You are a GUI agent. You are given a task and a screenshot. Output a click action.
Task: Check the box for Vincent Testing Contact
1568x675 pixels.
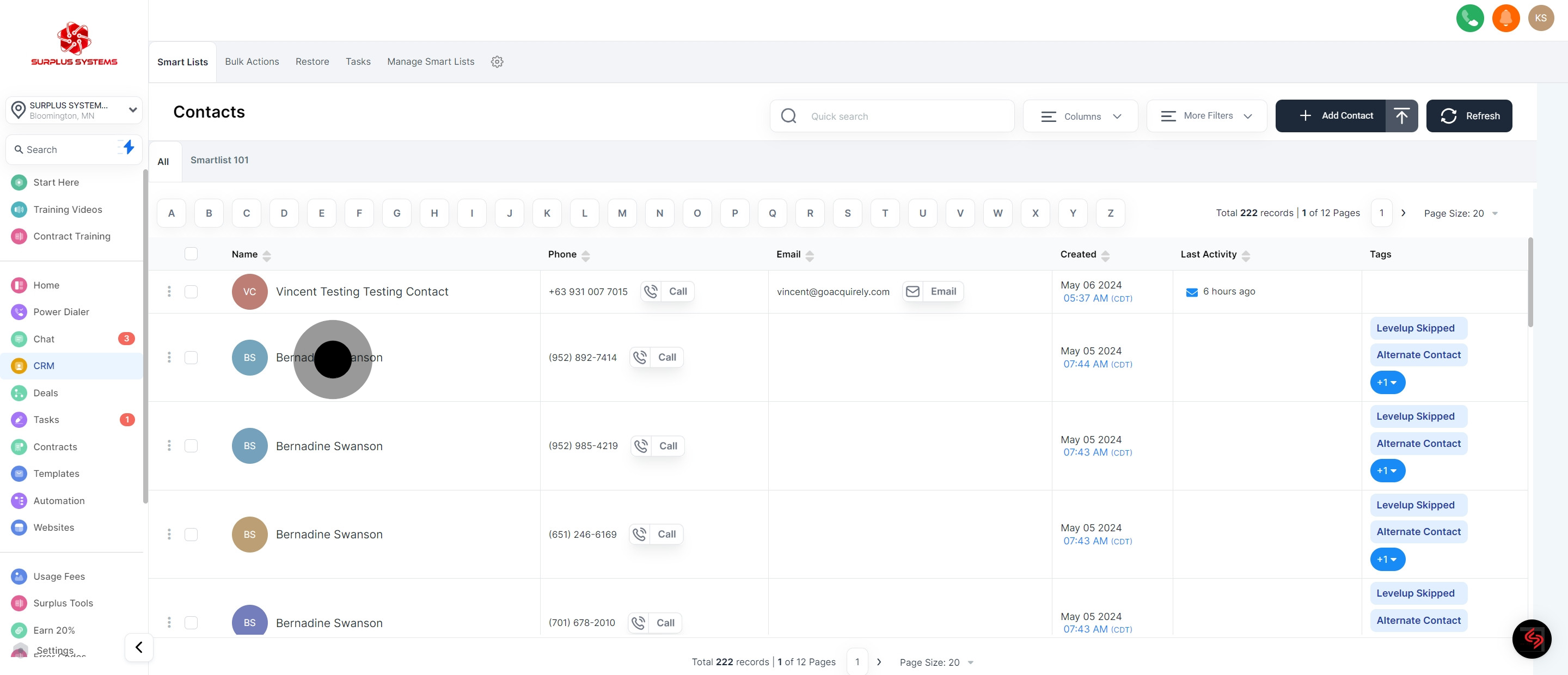tap(191, 292)
